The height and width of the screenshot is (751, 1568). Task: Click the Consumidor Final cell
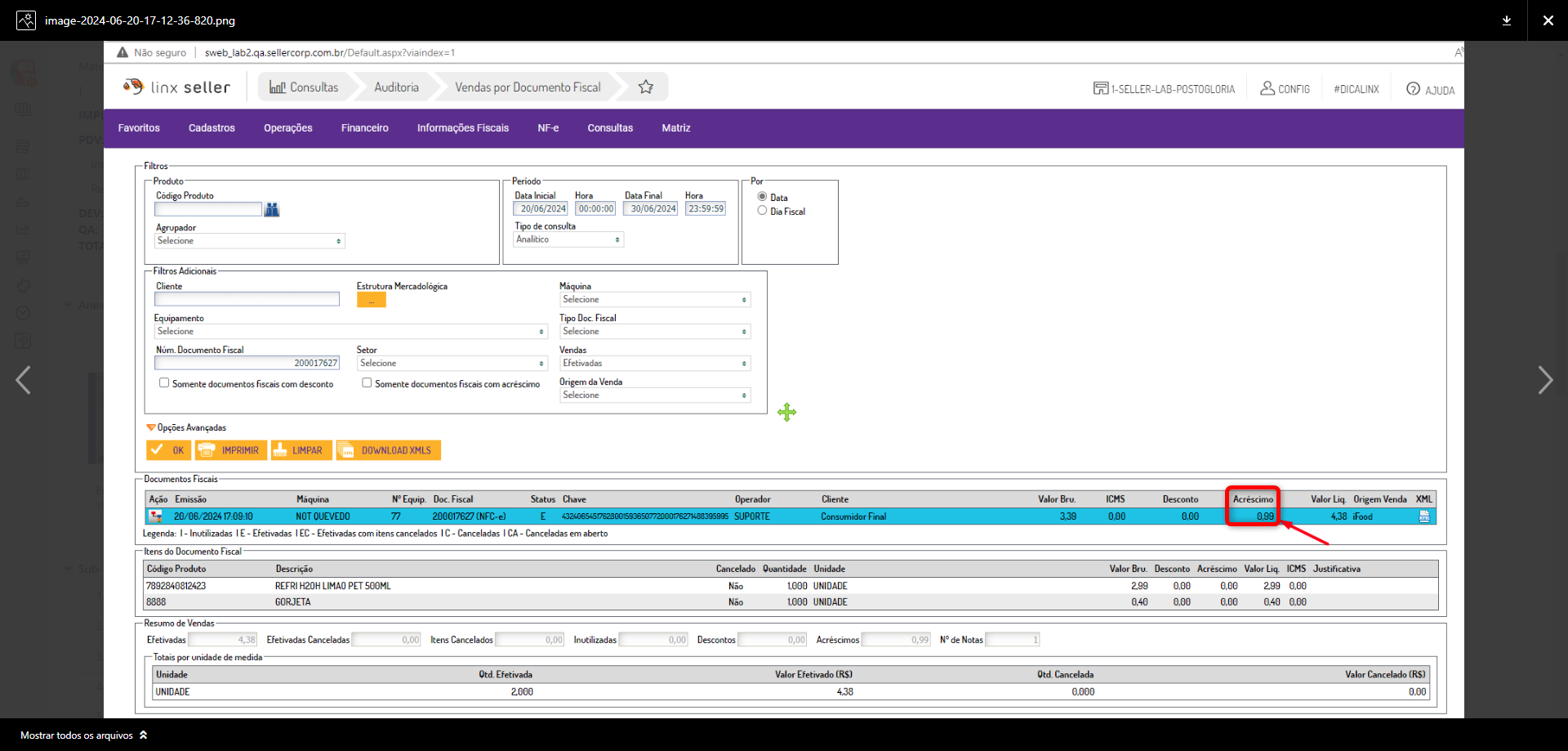pyautogui.click(x=853, y=516)
